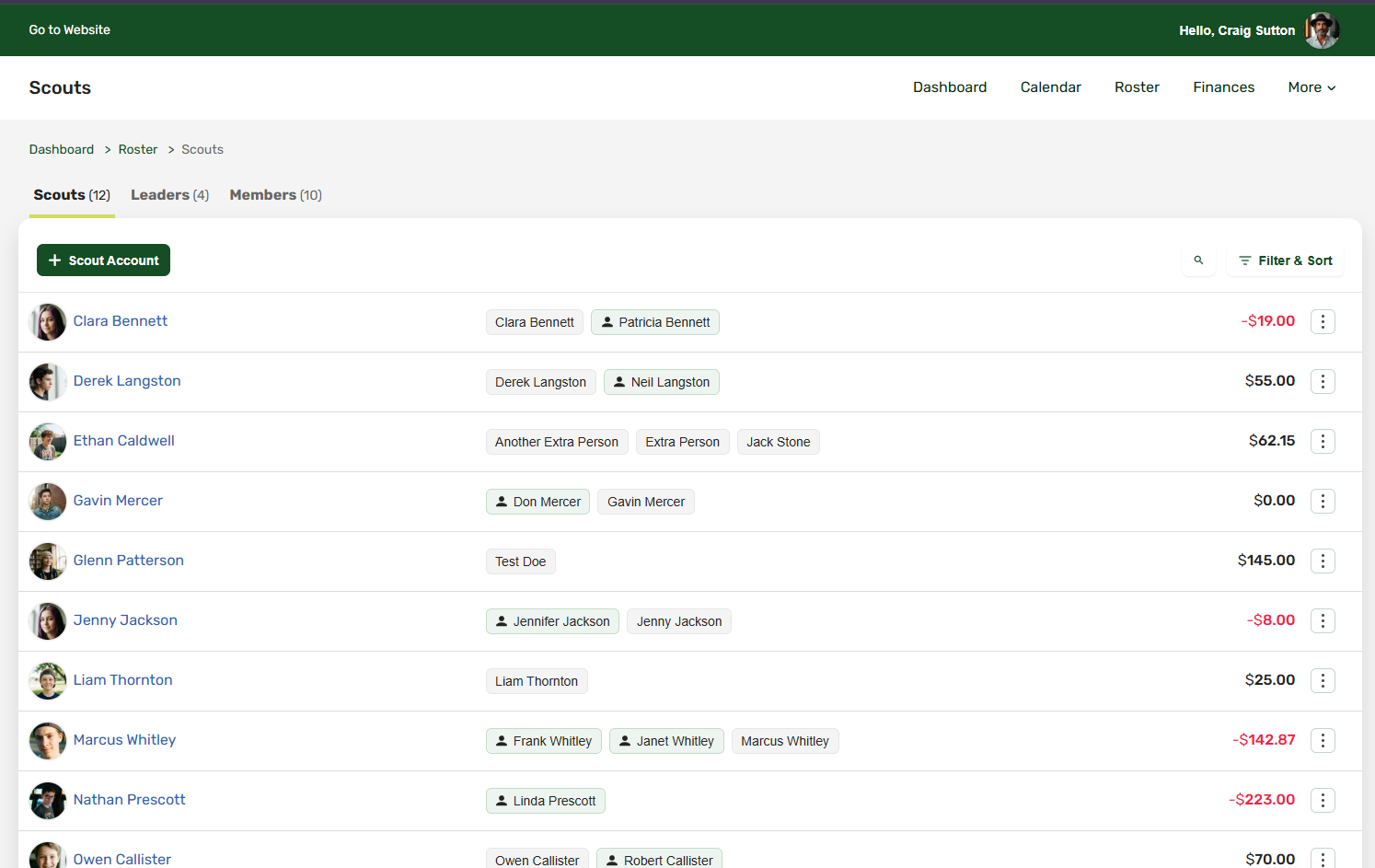Click Clara Bennett's avatar photo
This screenshot has width=1375, height=868.
tap(48, 322)
